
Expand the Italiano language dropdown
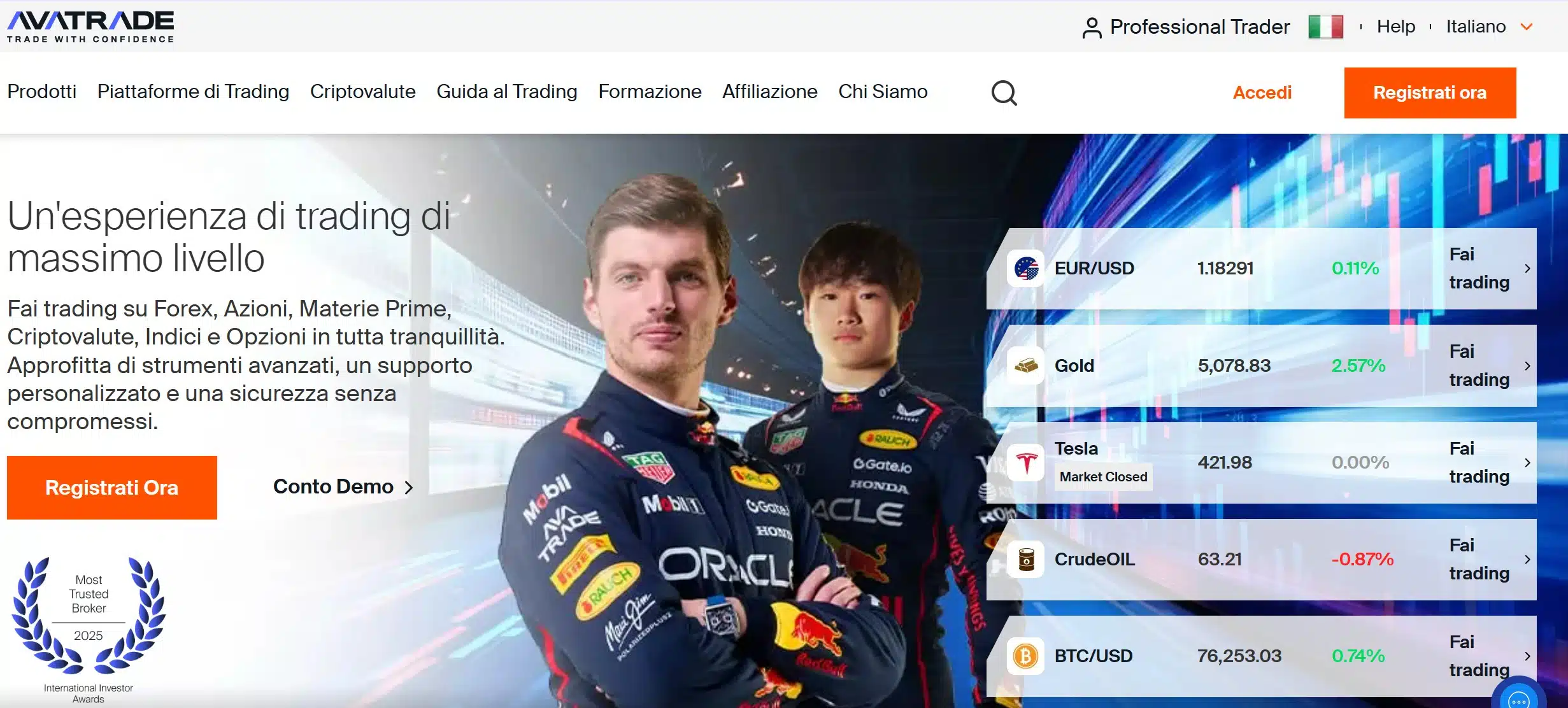point(1527,27)
